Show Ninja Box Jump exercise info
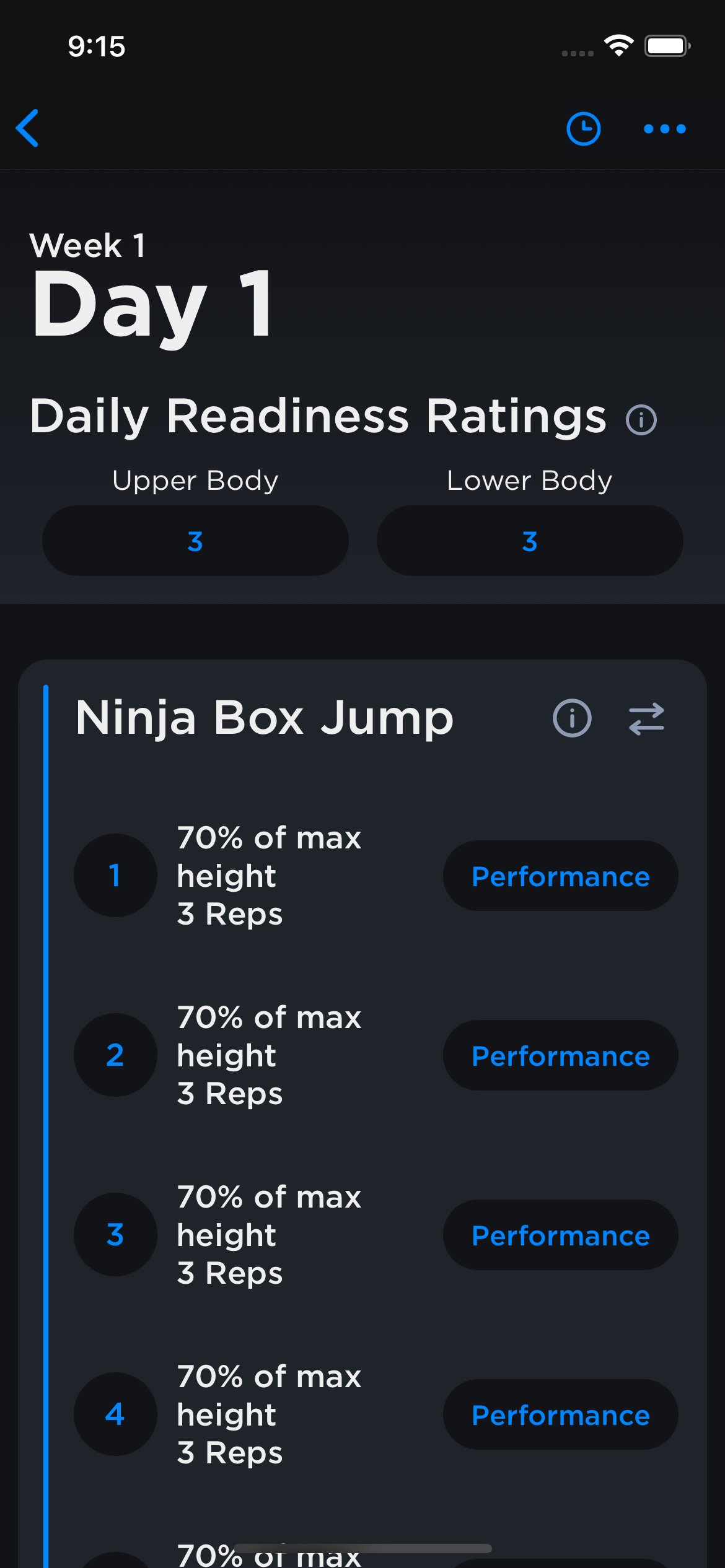This screenshot has width=725, height=1568. [x=571, y=718]
